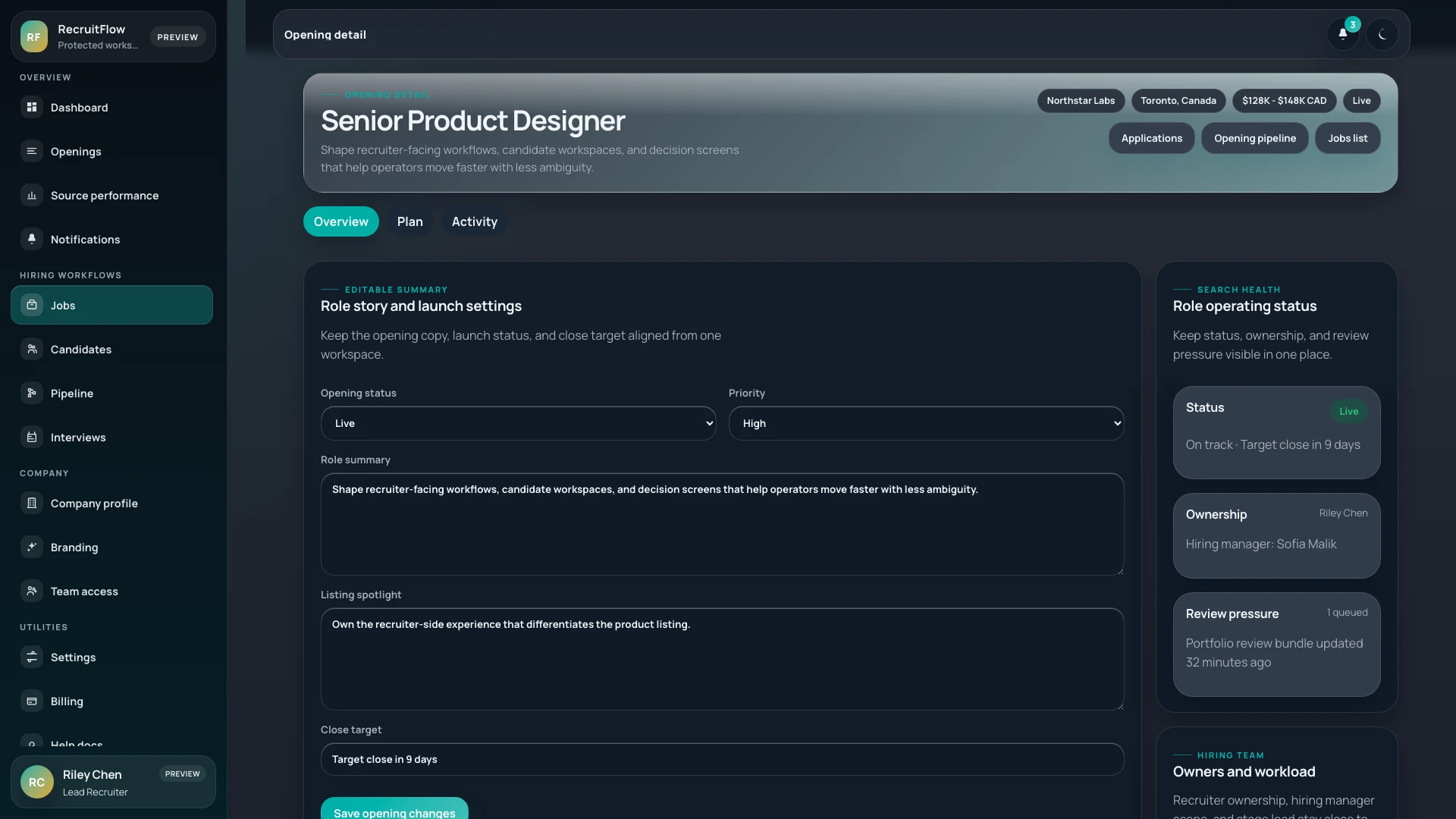This screenshot has height=819, width=1456.
Task: Select the Source performance chart icon
Action: pos(32,196)
